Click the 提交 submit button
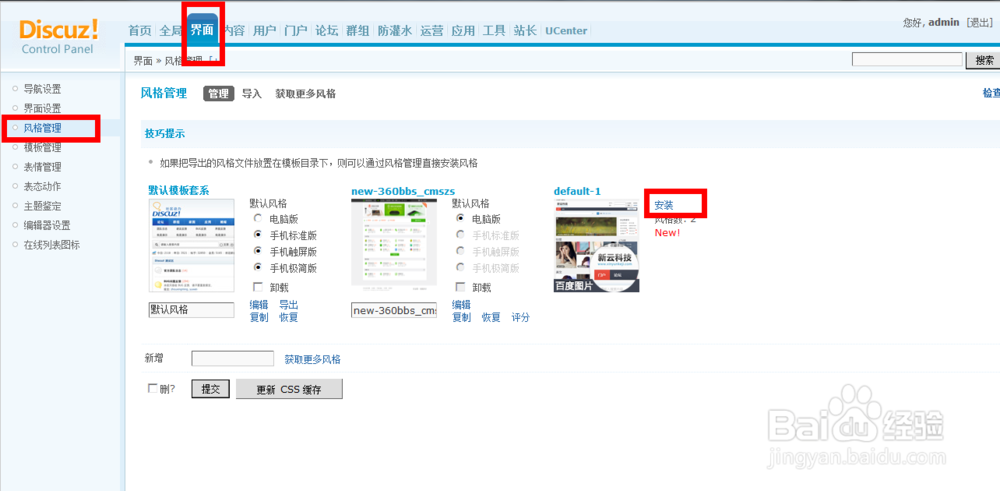This screenshot has height=491, width=1000. point(210,389)
